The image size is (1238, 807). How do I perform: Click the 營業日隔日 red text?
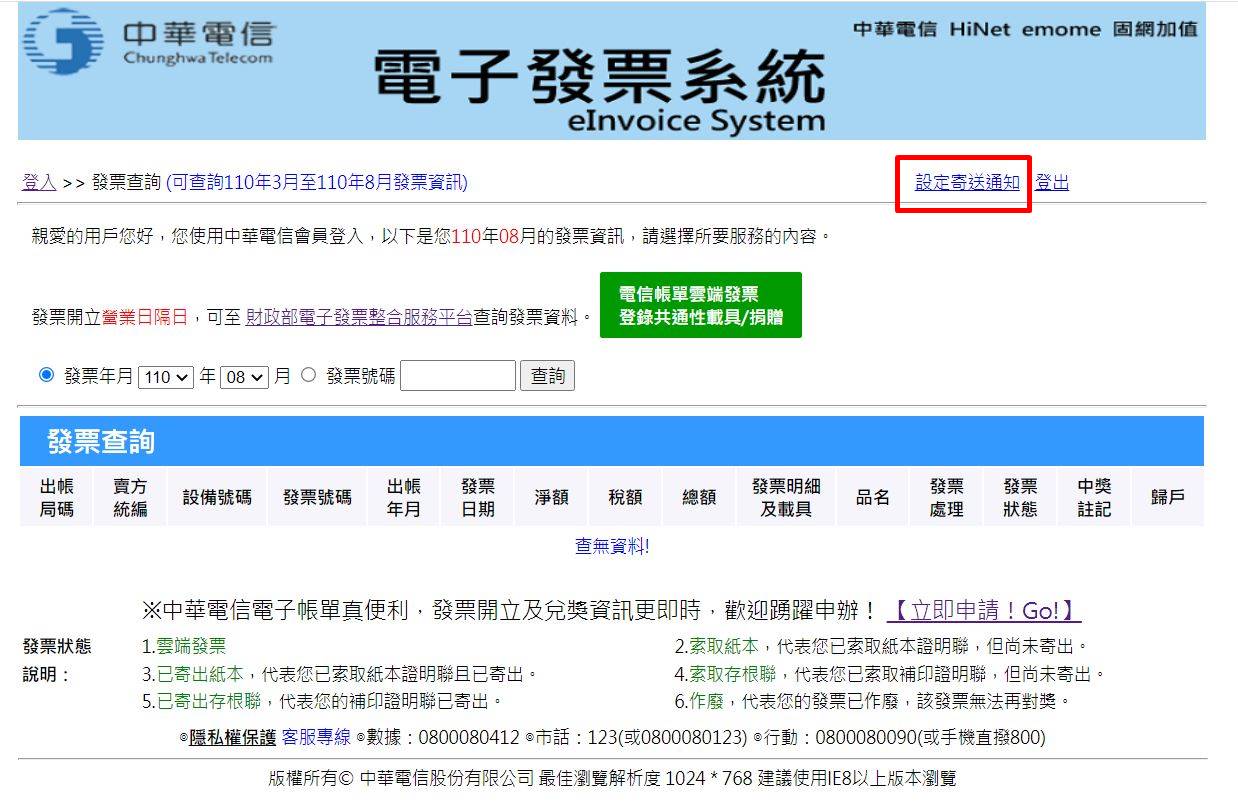point(145,318)
